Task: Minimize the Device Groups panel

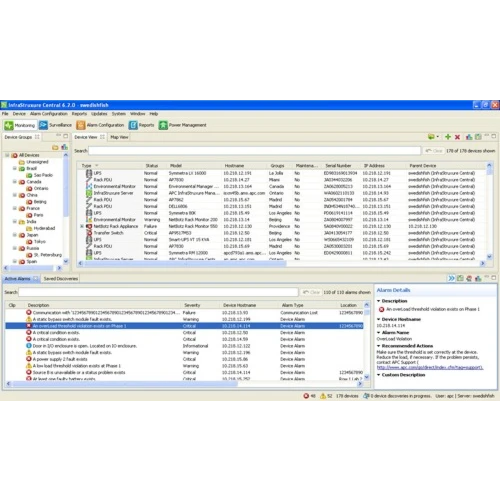Action: tap(58, 135)
